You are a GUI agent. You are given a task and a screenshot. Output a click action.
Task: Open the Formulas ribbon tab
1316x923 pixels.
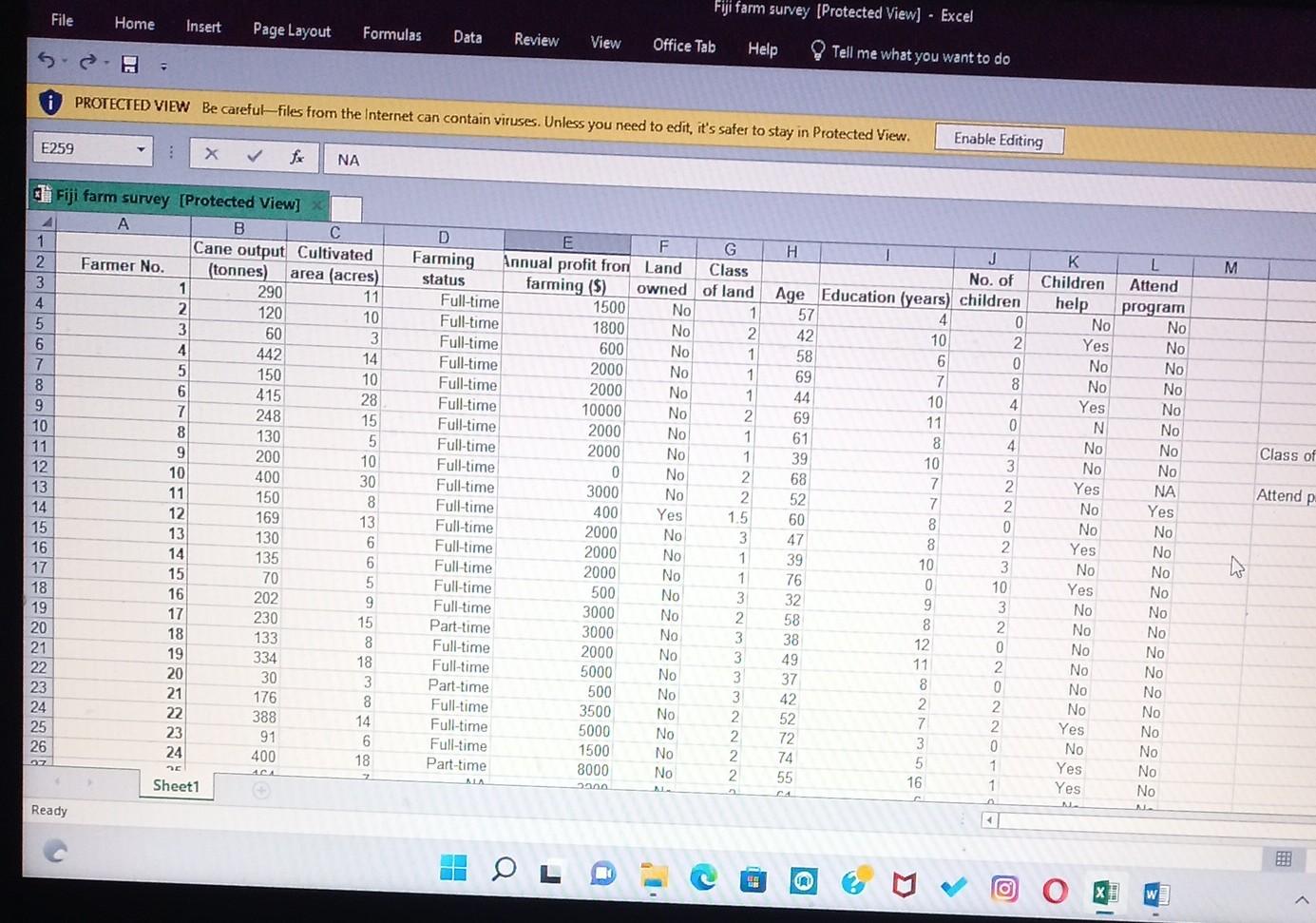tap(391, 34)
